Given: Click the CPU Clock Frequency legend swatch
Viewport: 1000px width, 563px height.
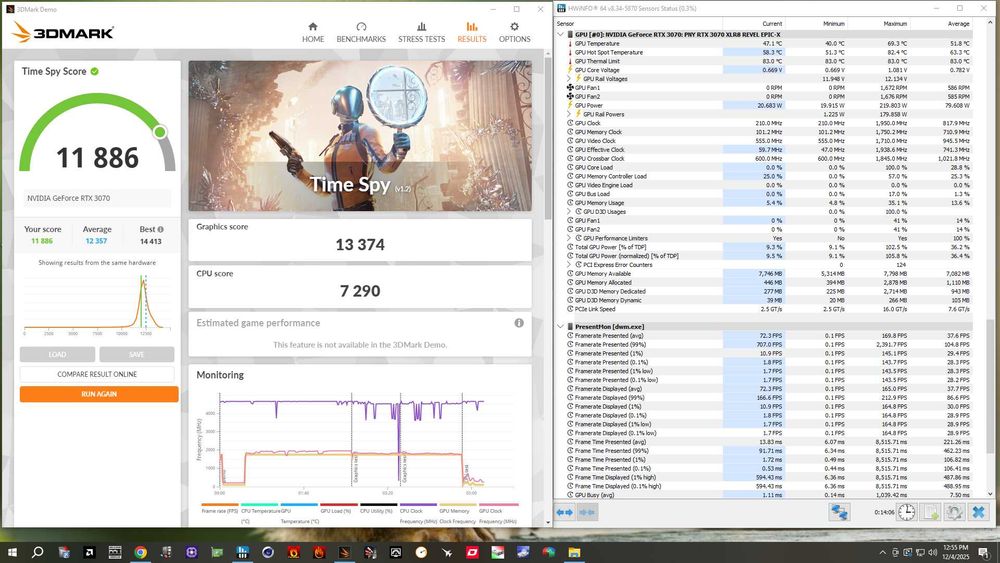Looking at the screenshot, I should click(x=418, y=504).
